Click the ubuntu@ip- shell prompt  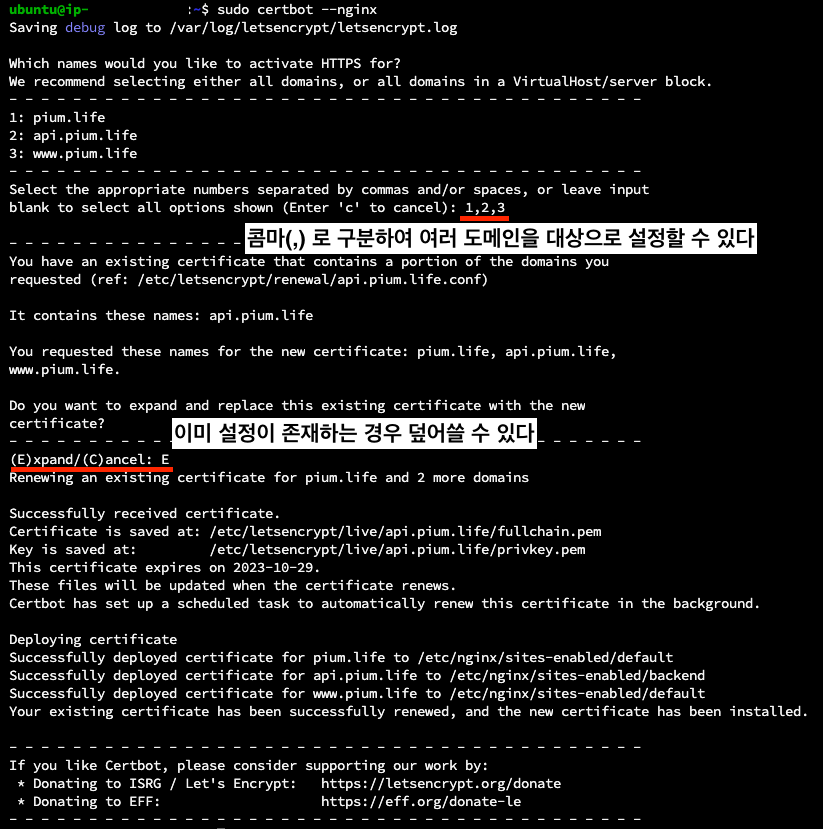[x=49, y=10]
